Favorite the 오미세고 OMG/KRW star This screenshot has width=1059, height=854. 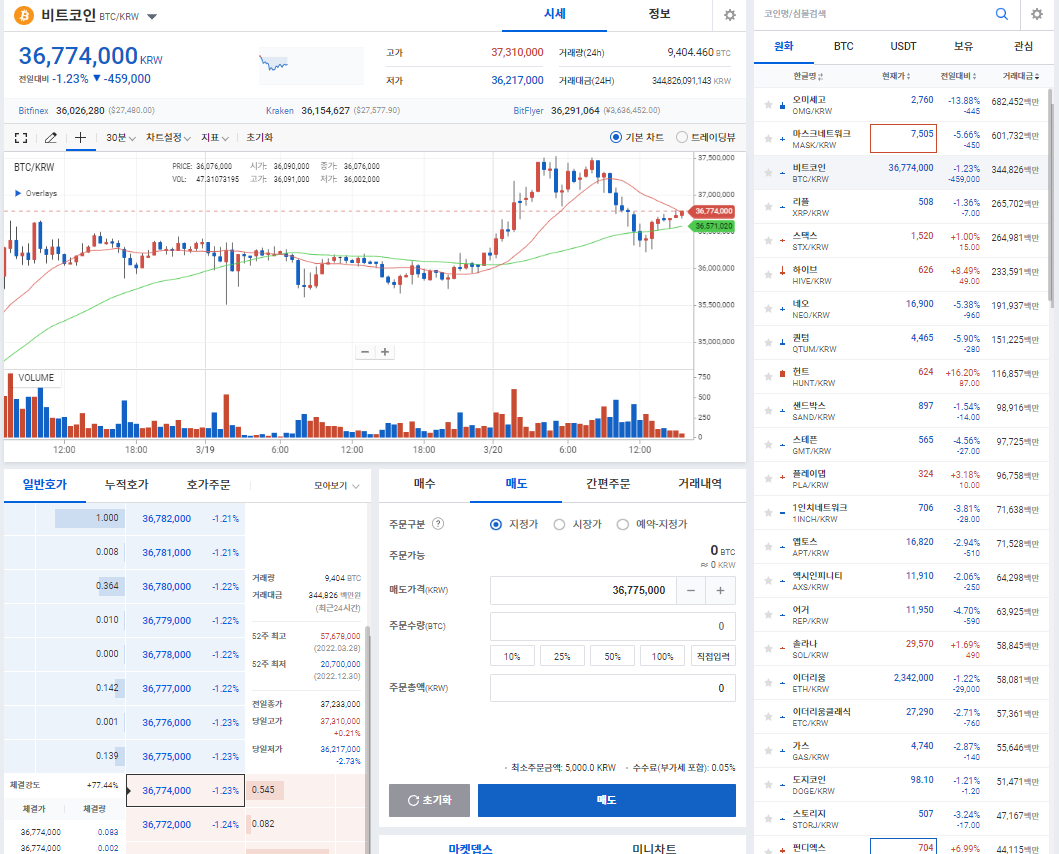tap(768, 105)
